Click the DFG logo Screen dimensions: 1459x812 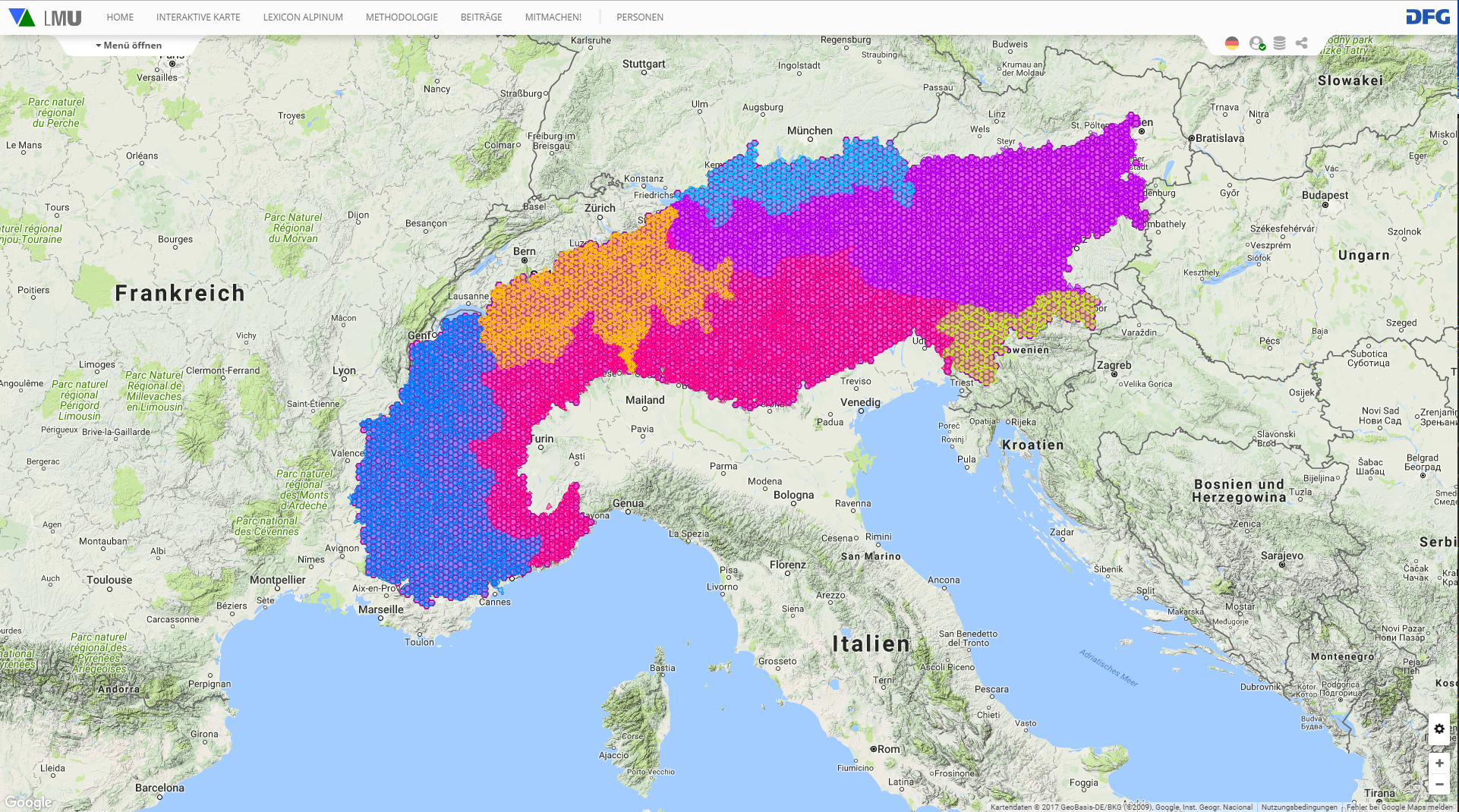[1427, 17]
